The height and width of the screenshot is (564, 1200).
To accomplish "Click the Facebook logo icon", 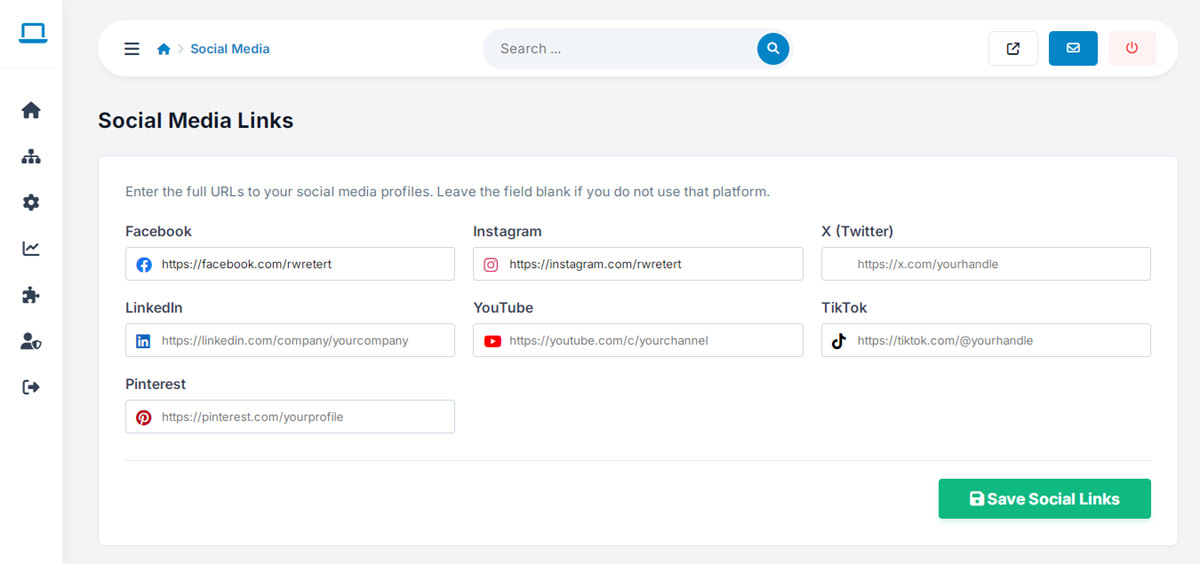I will pos(144,265).
